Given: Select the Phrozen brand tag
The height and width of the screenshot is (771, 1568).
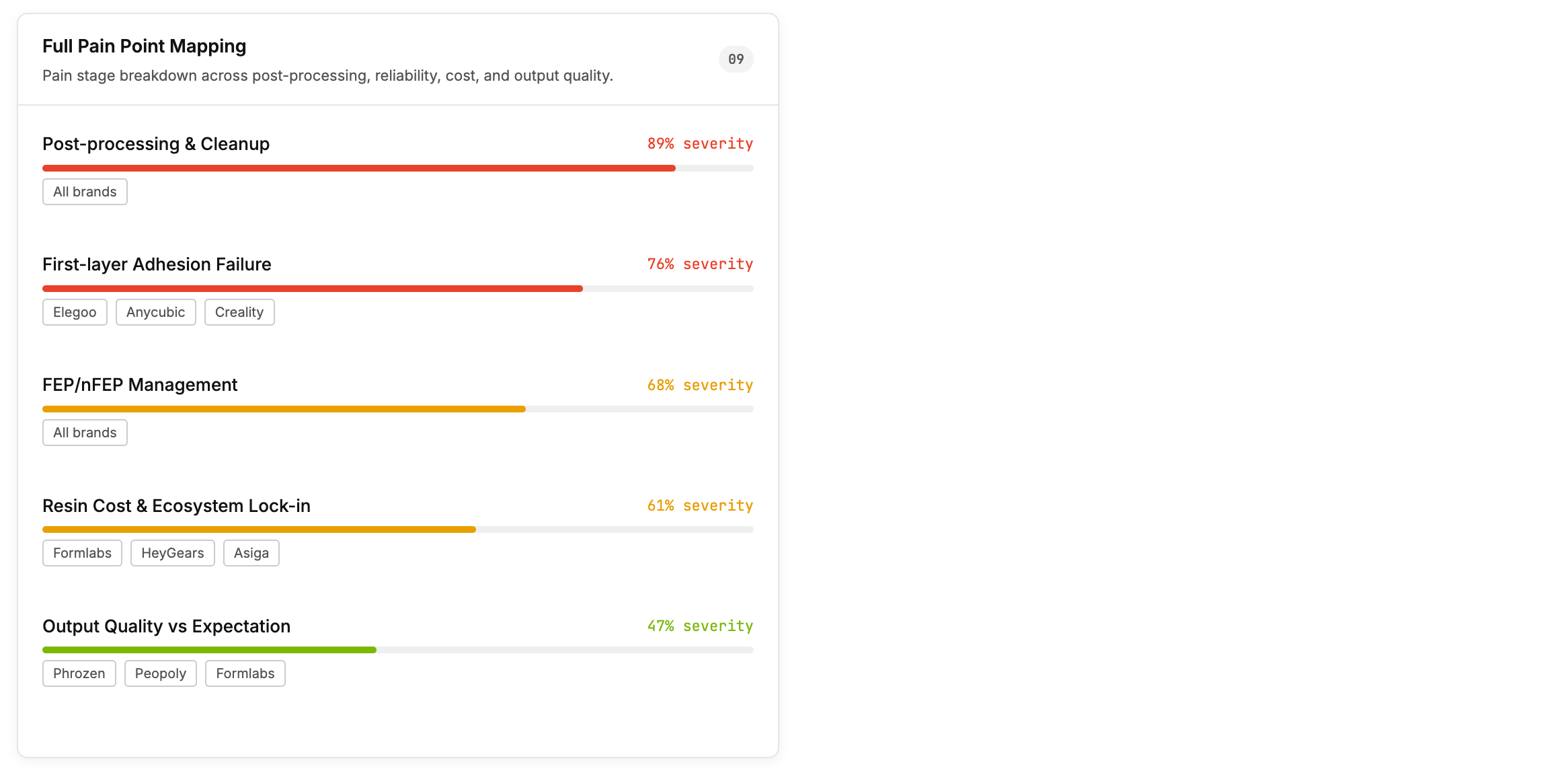Looking at the screenshot, I should click(x=79, y=673).
